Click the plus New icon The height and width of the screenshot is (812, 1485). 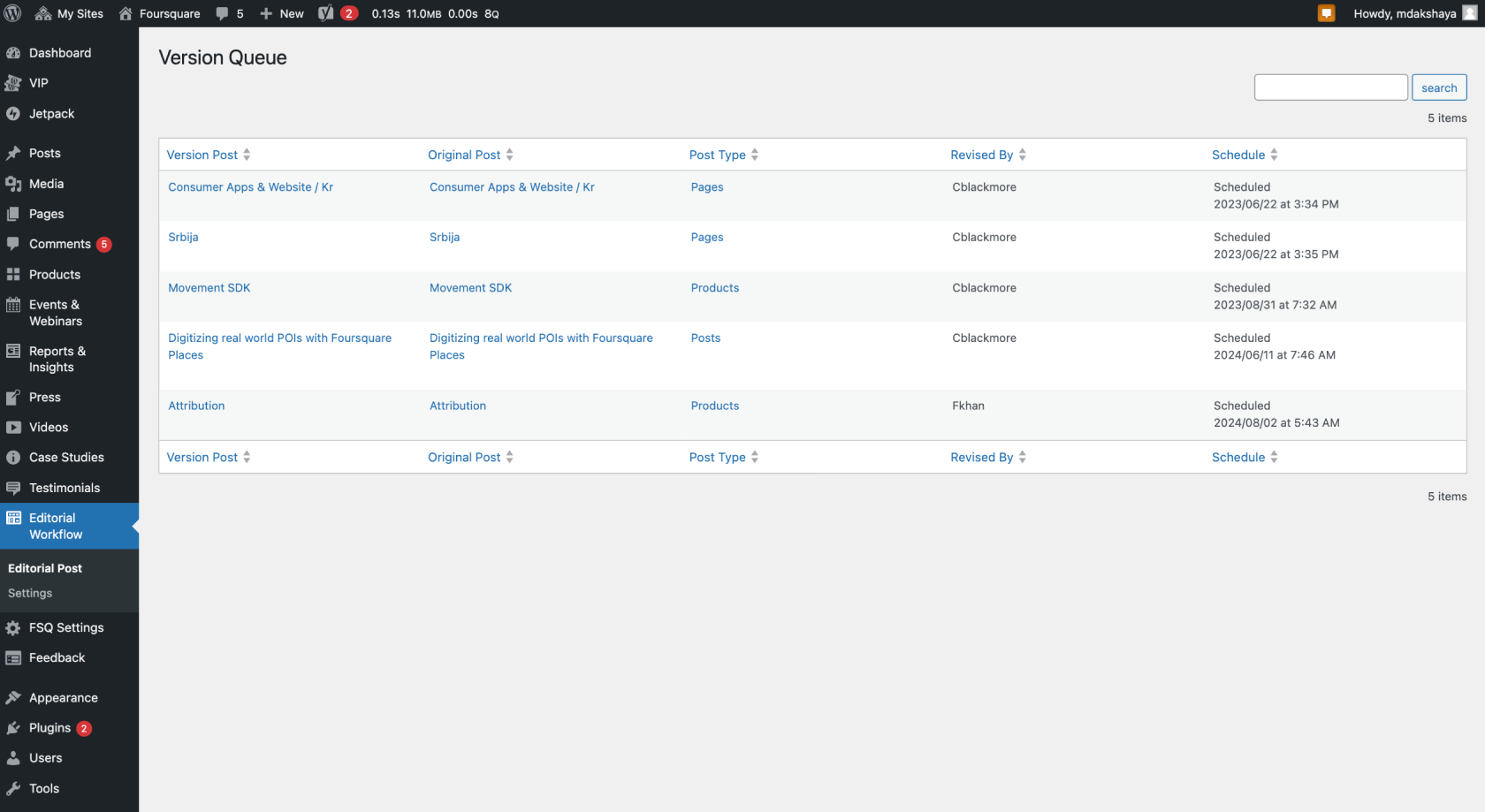tap(266, 13)
